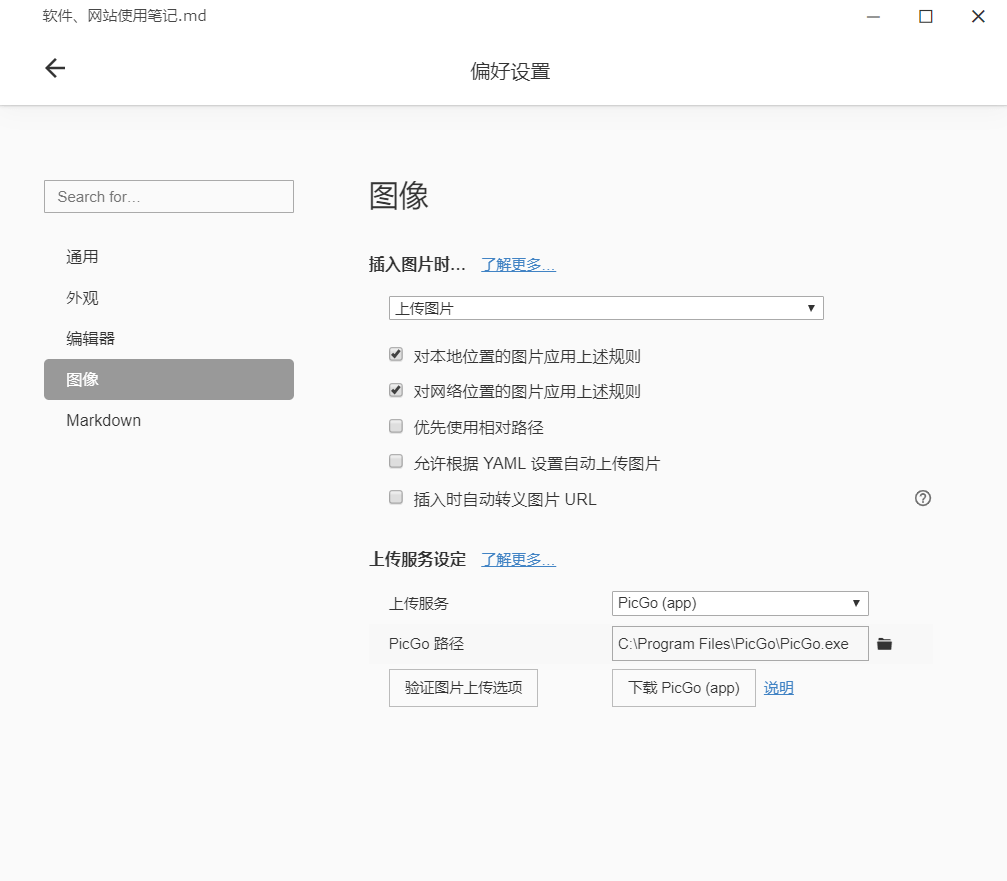Toggle 对网络位置的图片应用上述规则 checkbox
Image resolution: width=1007 pixels, height=881 pixels.
(x=396, y=390)
